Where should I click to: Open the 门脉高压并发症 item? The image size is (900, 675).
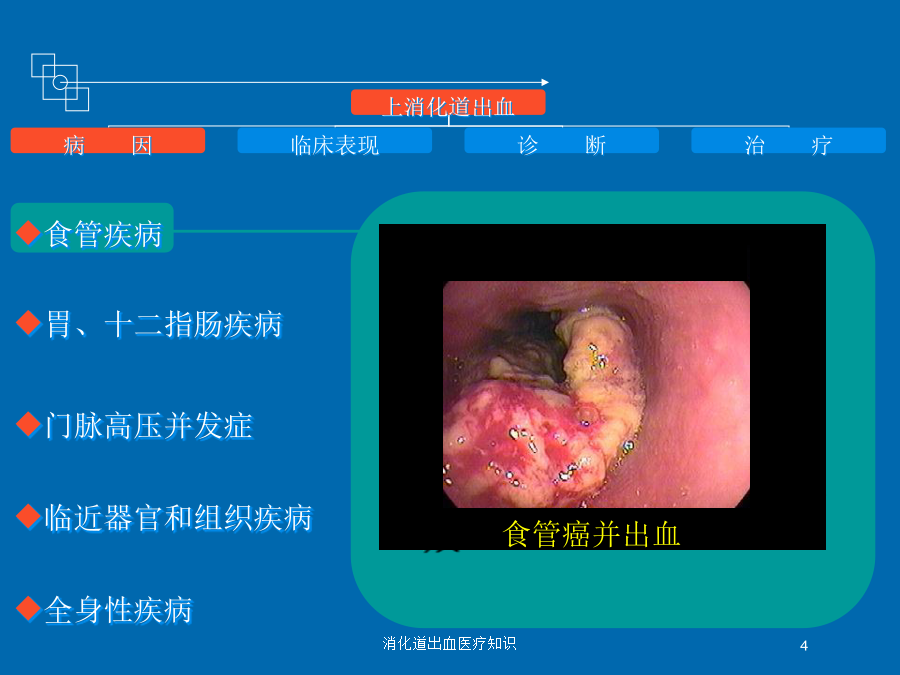coord(149,426)
